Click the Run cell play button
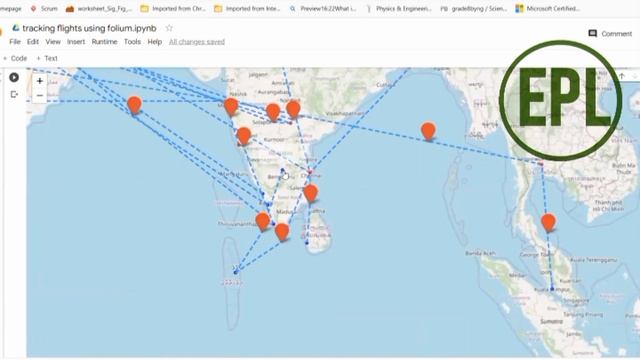Screen dimensions: 640x360 click(x=14, y=77)
